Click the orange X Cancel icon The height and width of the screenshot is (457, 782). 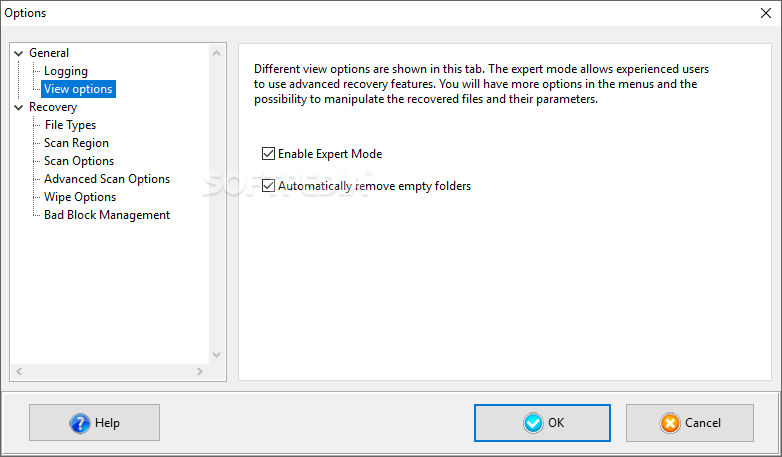tap(670, 423)
